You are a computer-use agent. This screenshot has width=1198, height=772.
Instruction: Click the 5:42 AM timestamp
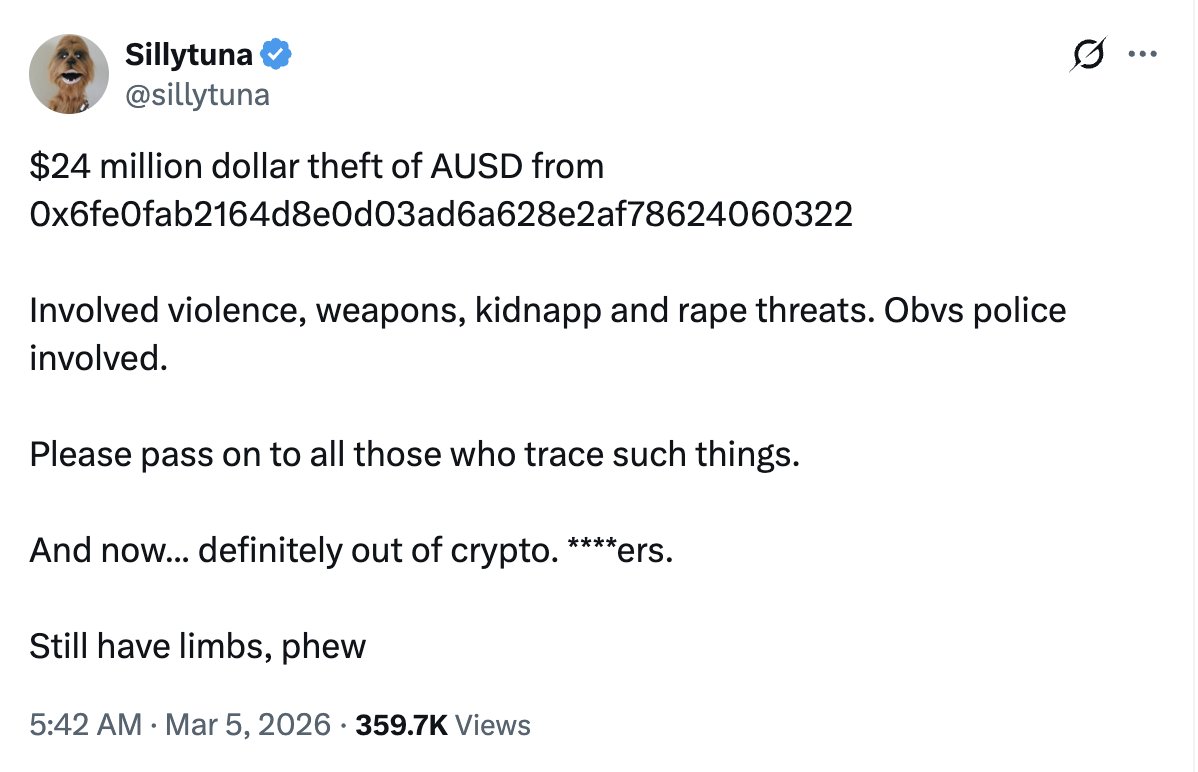tap(85, 725)
